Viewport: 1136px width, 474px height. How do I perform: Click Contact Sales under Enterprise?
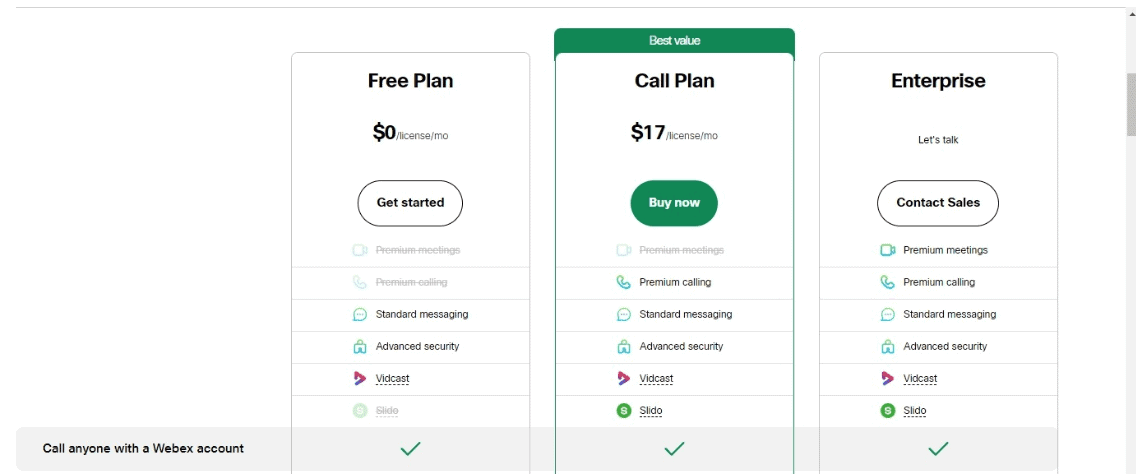coord(938,203)
